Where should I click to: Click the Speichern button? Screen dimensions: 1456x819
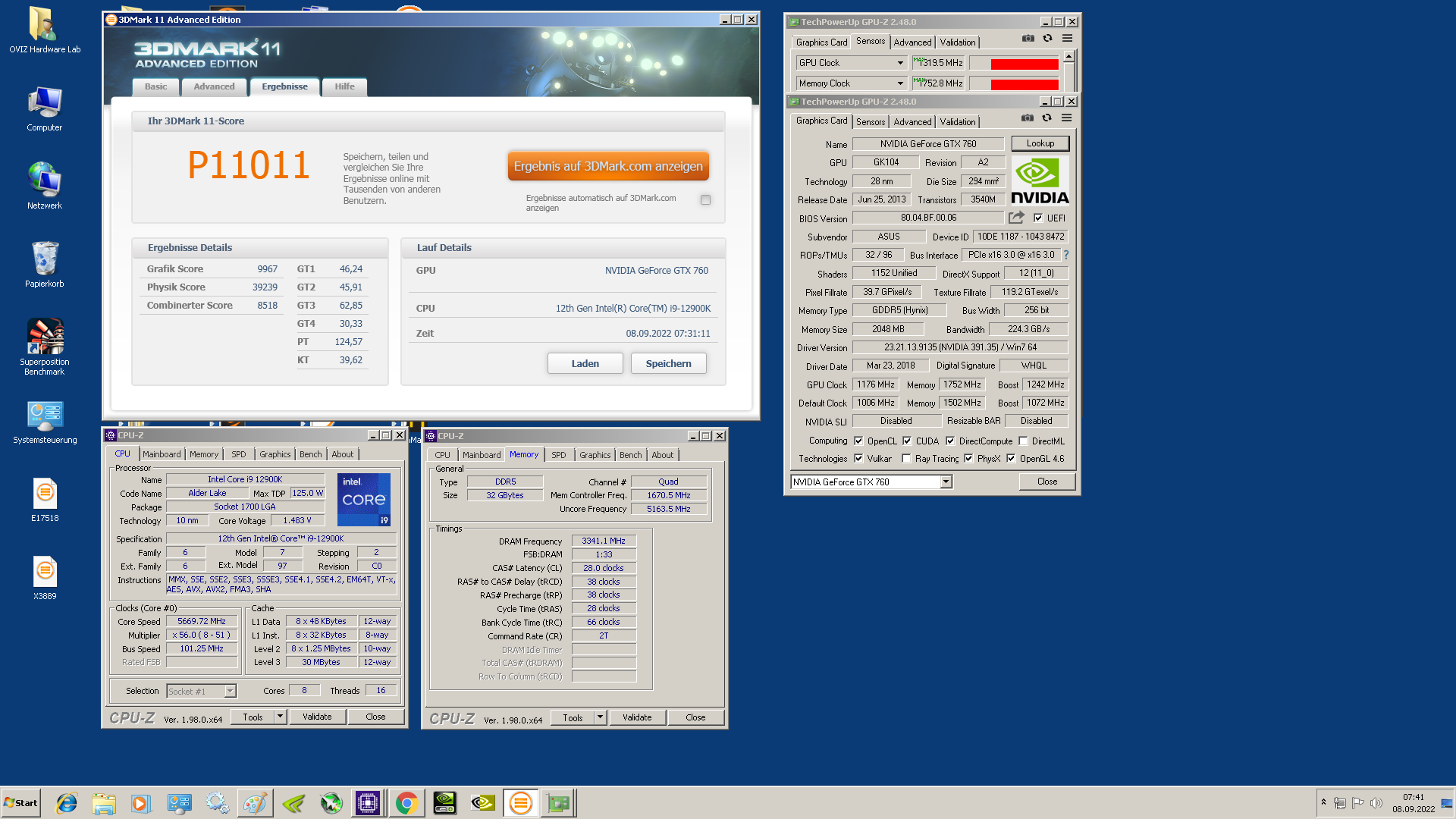(668, 363)
